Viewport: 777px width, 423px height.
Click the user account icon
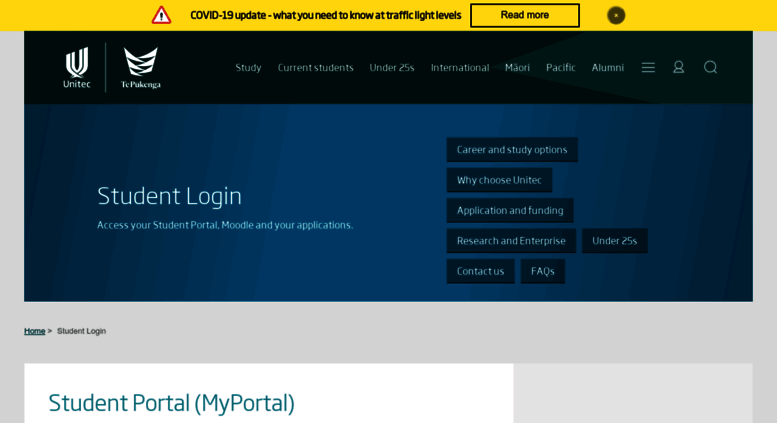pyautogui.click(x=679, y=67)
